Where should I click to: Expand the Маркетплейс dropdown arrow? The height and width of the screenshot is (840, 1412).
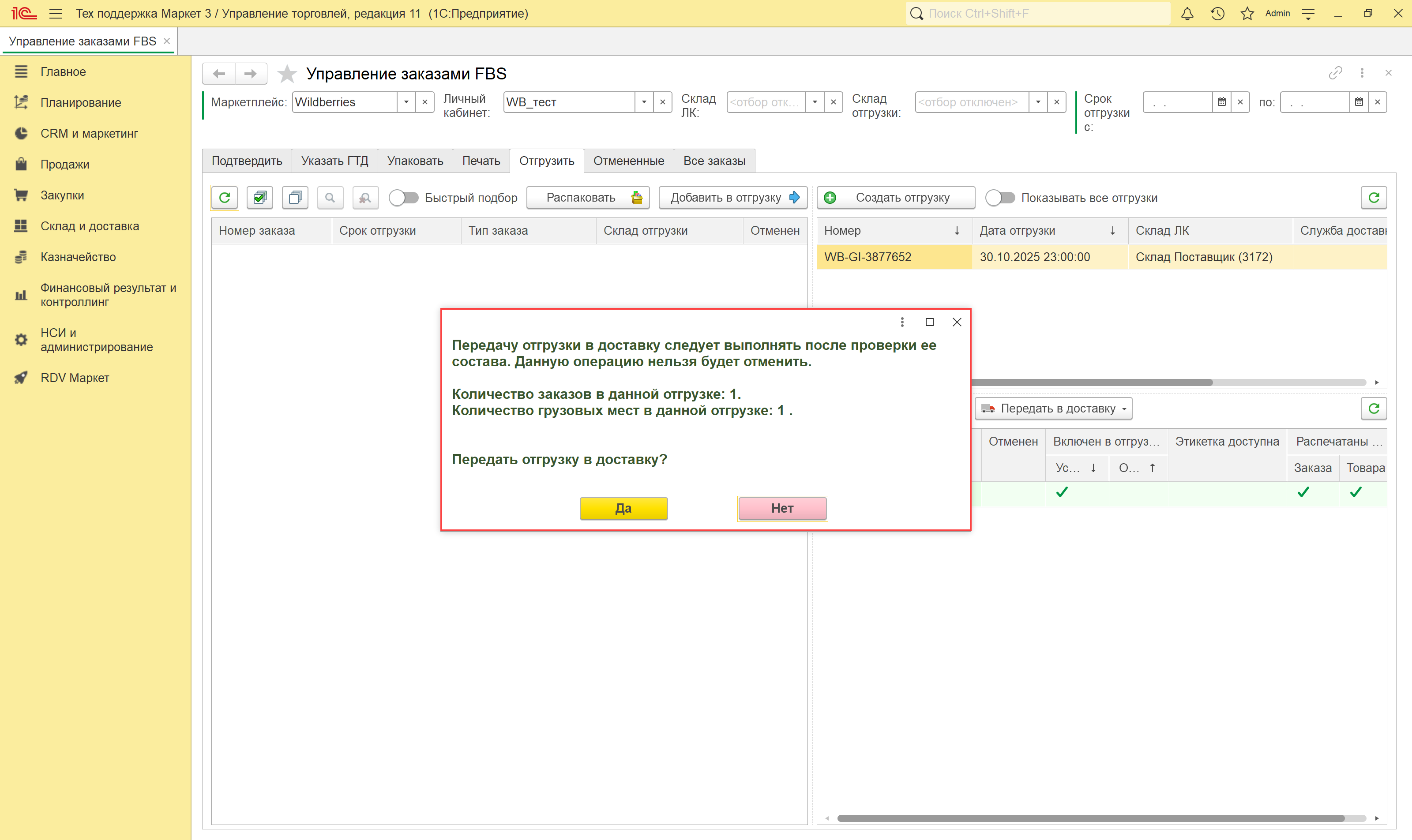coord(406,102)
